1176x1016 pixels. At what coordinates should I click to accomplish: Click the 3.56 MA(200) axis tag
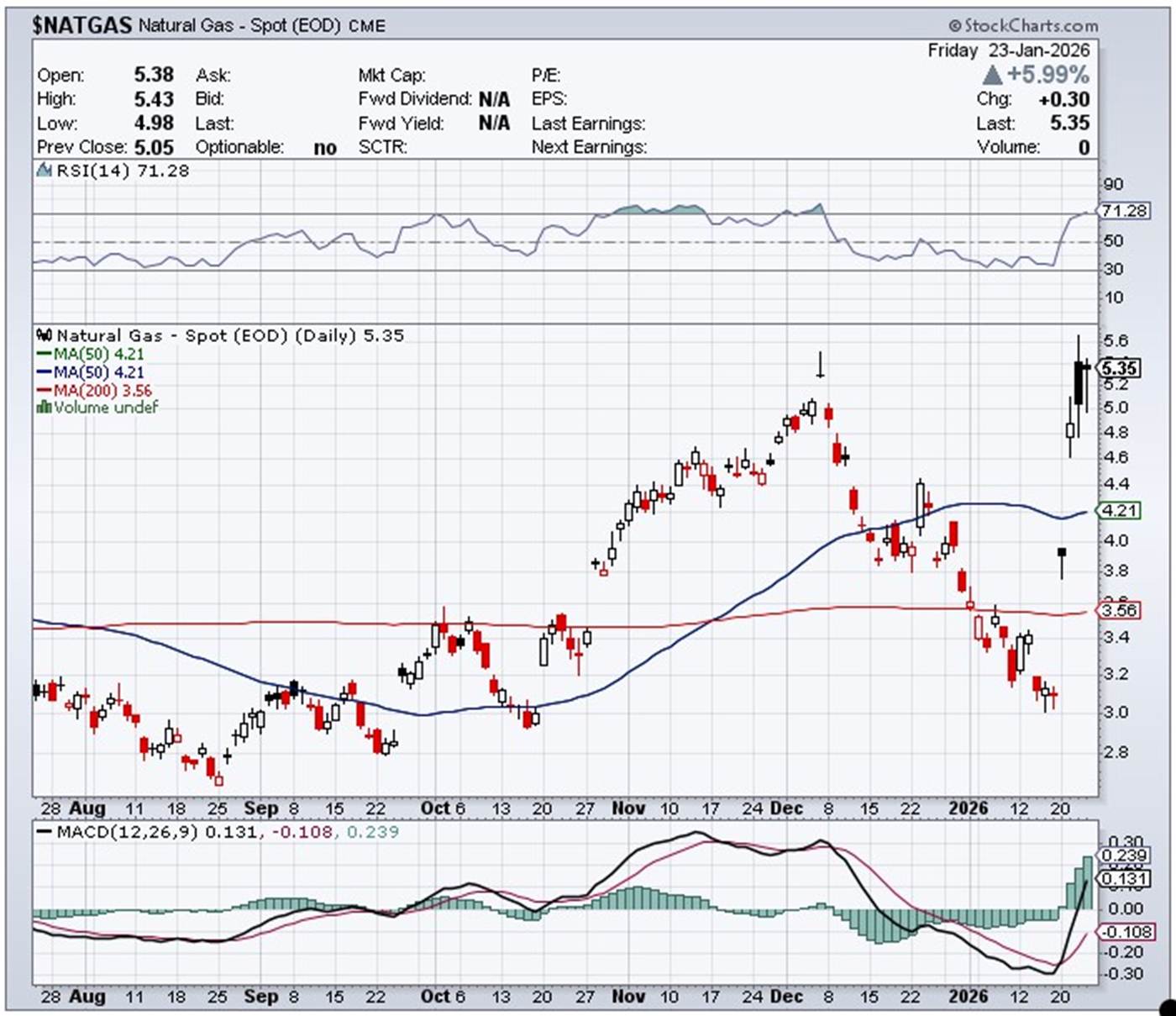[1120, 610]
